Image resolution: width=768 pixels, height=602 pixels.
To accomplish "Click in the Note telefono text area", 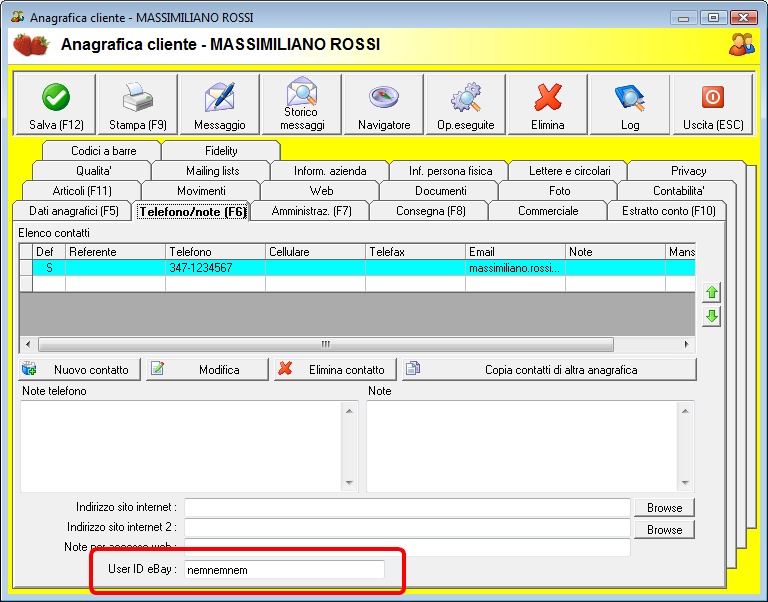I will tap(181, 446).
